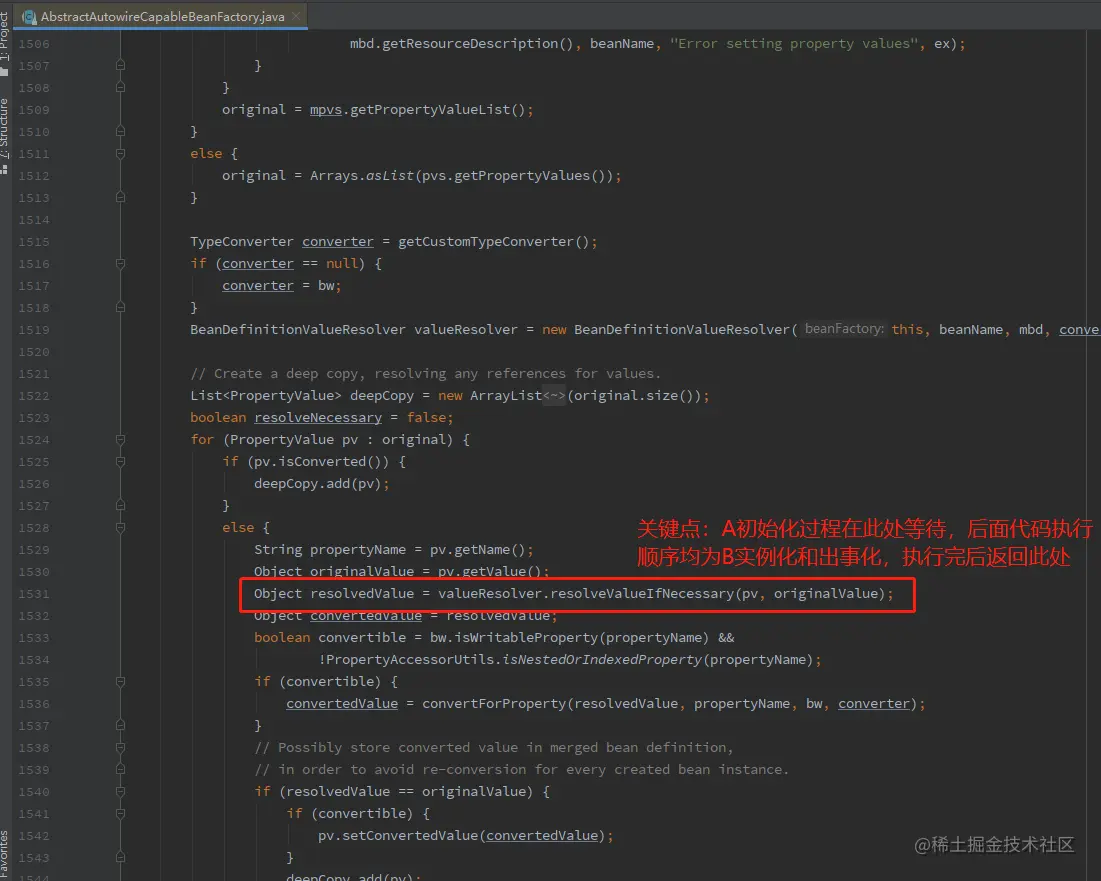Click "this" keyword on line 1519
The height and width of the screenshot is (881, 1101).
[907, 329]
